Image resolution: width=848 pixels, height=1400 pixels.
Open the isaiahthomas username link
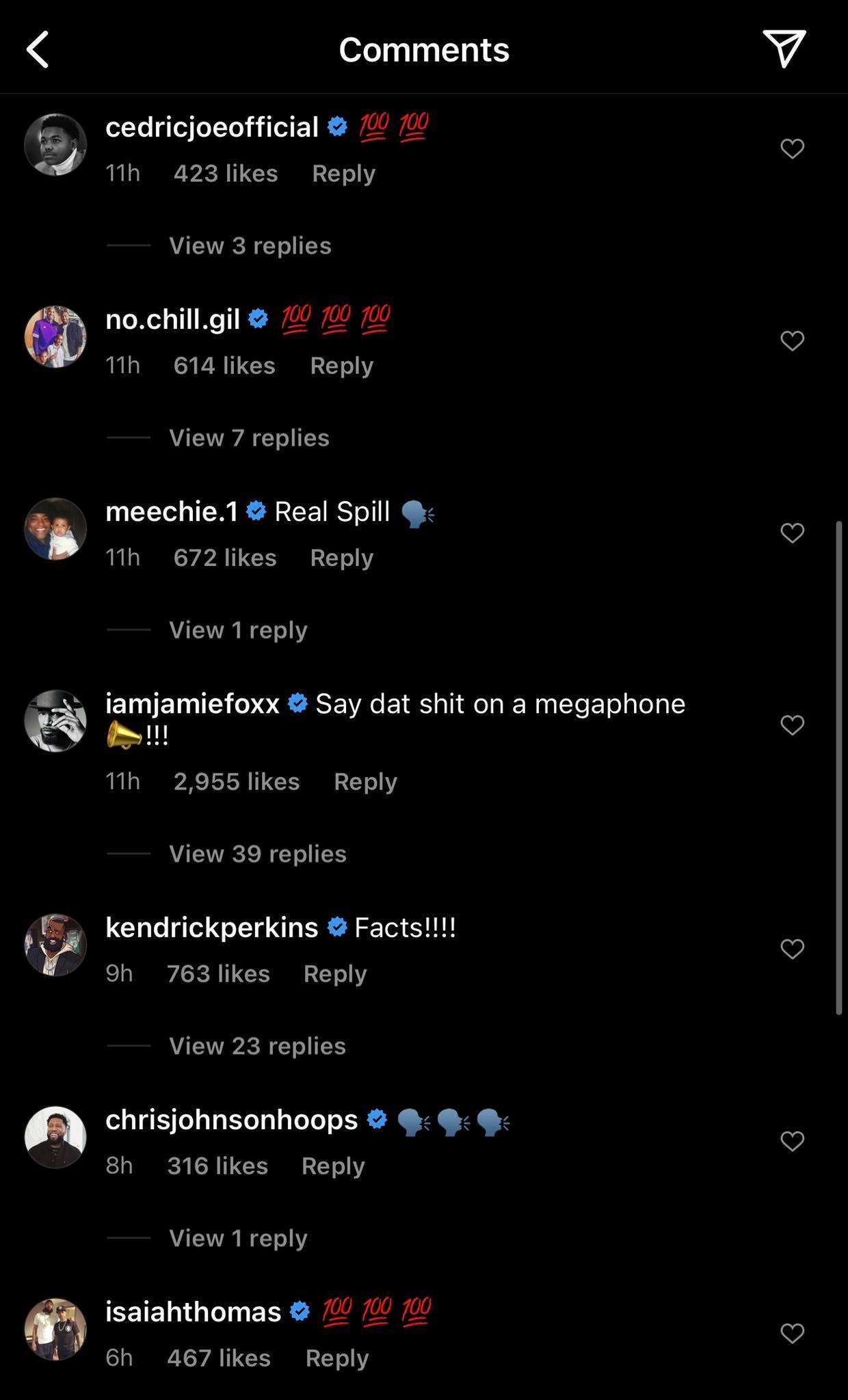(x=194, y=1312)
